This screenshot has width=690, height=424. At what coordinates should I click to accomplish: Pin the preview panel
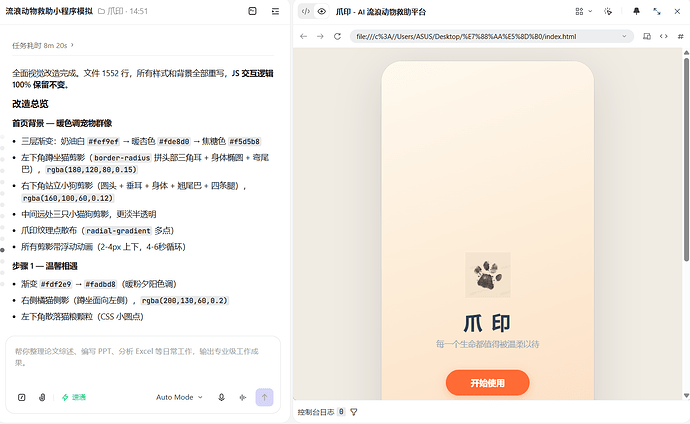(x=636, y=11)
